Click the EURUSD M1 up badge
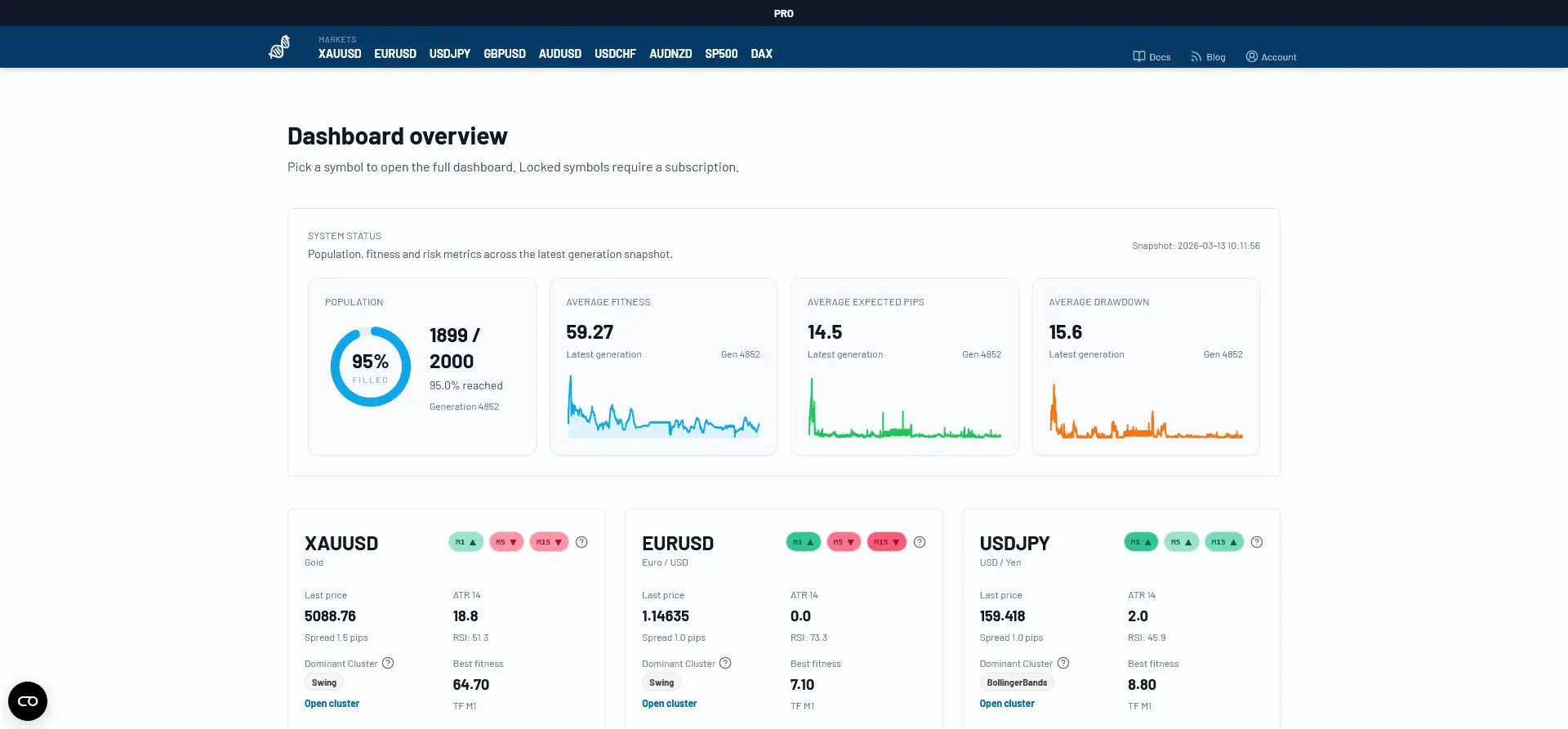The height and width of the screenshot is (729, 1568). 804,542
